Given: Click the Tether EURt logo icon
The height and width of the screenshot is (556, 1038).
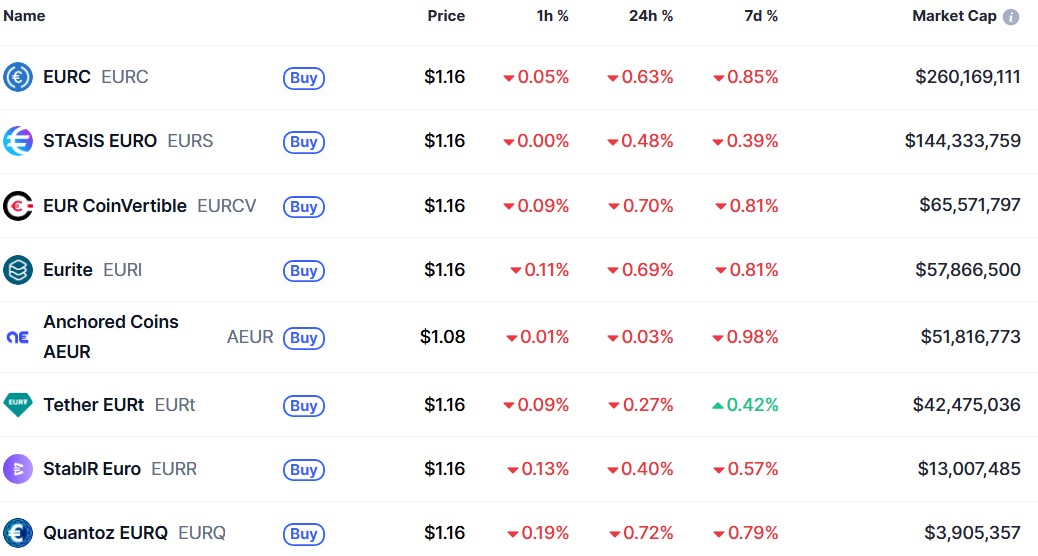Looking at the screenshot, I should [18, 405].
